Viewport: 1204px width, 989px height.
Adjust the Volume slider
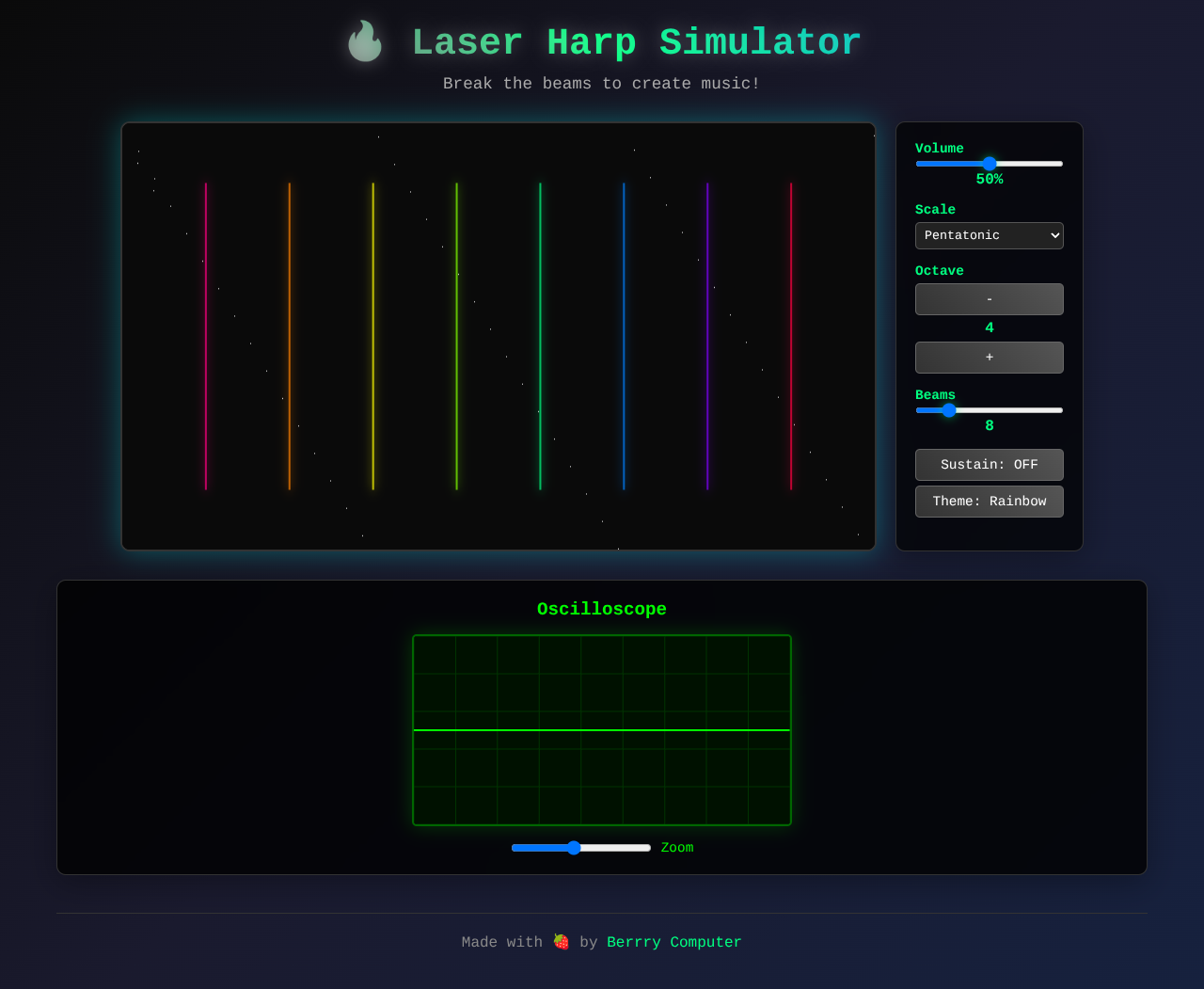(989, 163)
